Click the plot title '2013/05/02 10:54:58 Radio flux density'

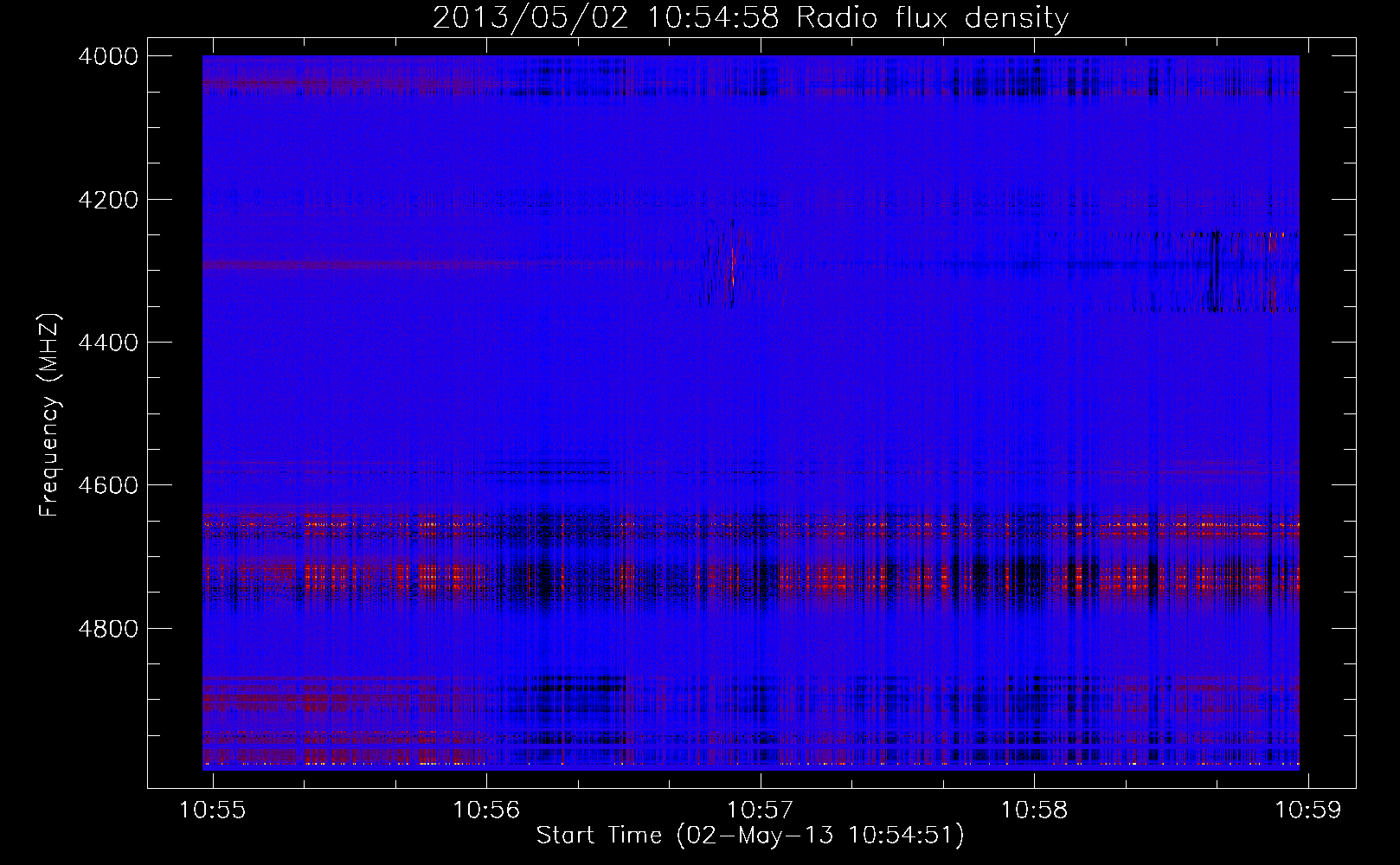coord(750,17)
